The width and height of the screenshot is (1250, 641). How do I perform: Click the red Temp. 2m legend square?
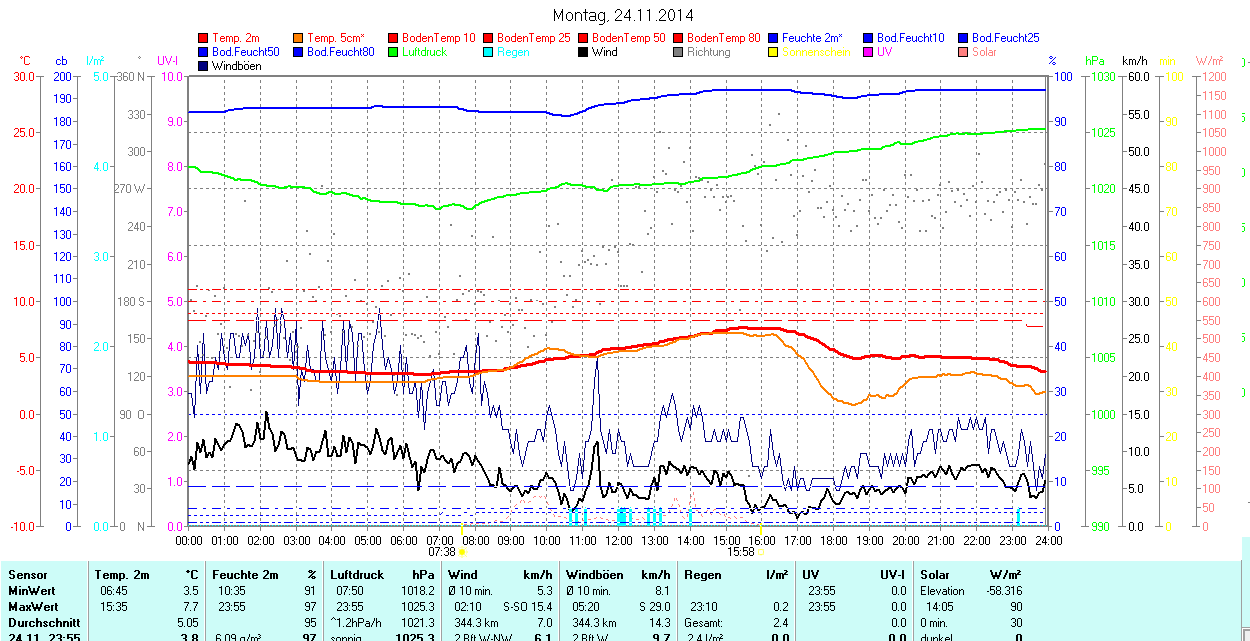(204, 38)
